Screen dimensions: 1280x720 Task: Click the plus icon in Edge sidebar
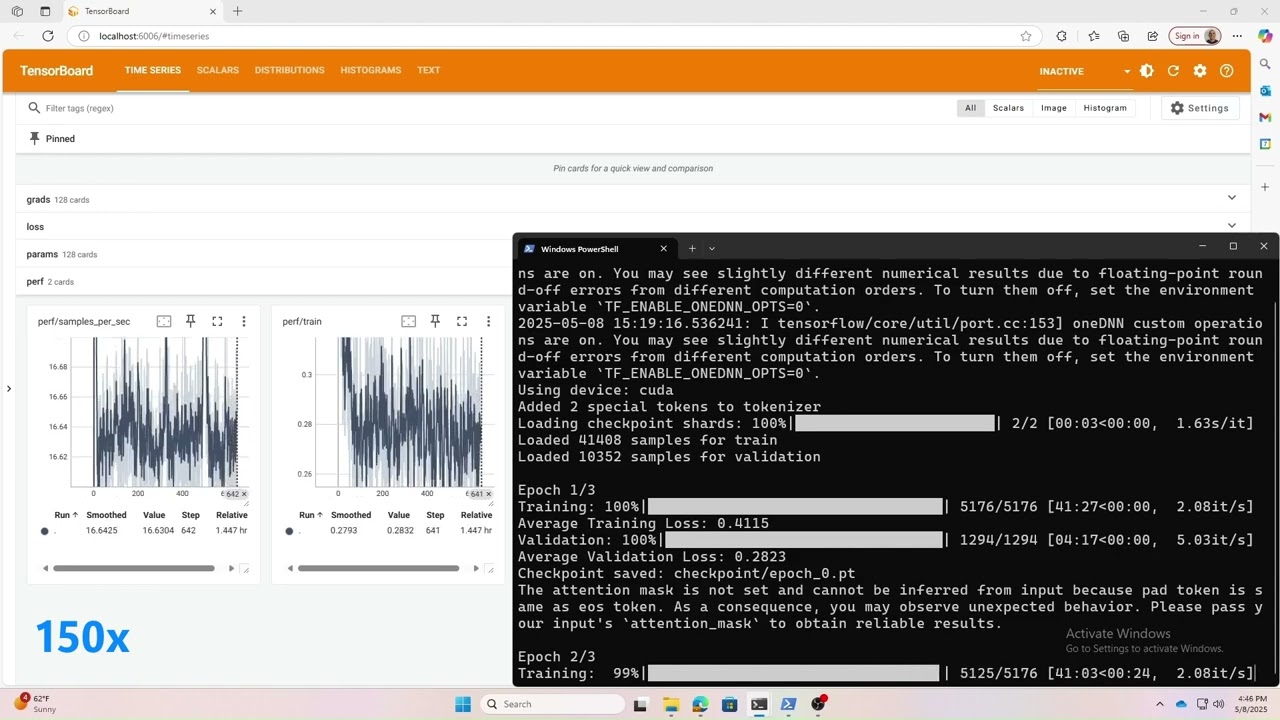coord(1265,186)
